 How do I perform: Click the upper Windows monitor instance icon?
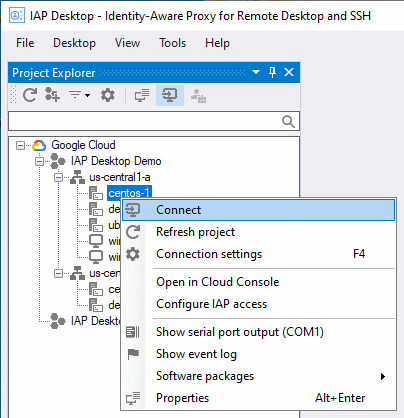tap(96, 241)
